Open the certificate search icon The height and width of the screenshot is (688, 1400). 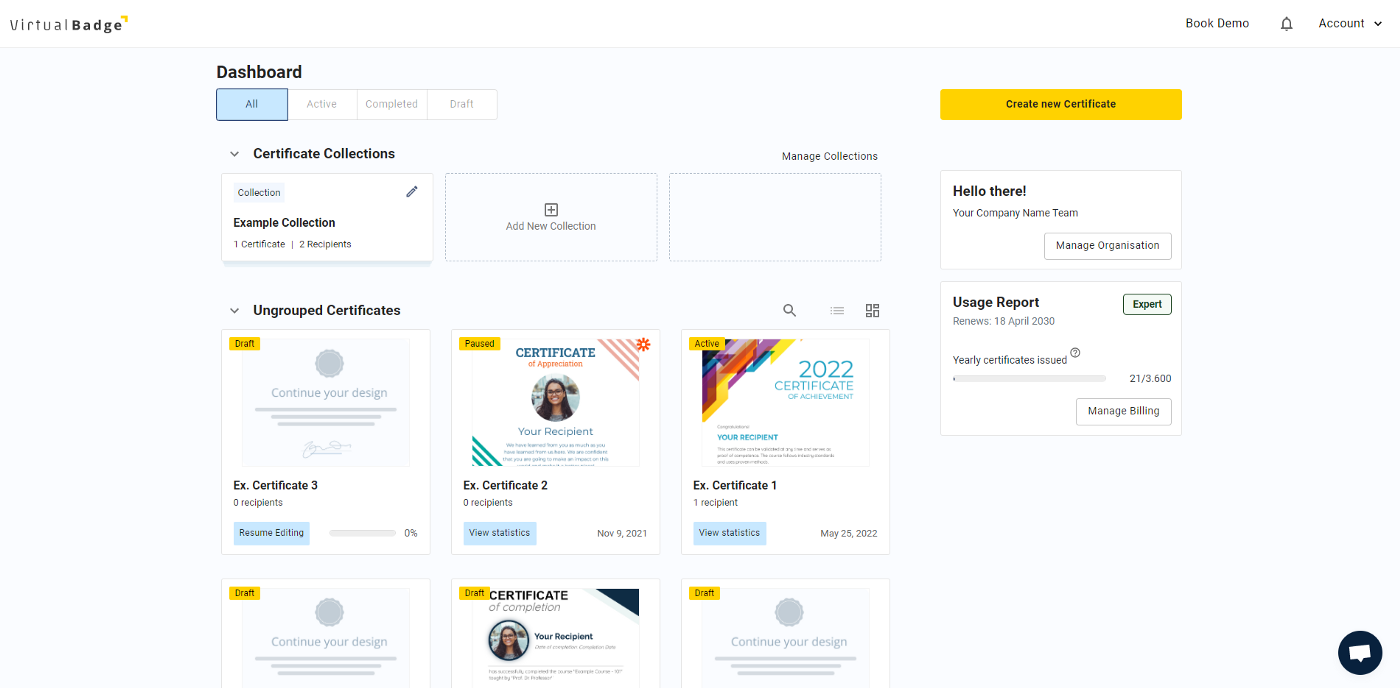[x=789, y=310]
